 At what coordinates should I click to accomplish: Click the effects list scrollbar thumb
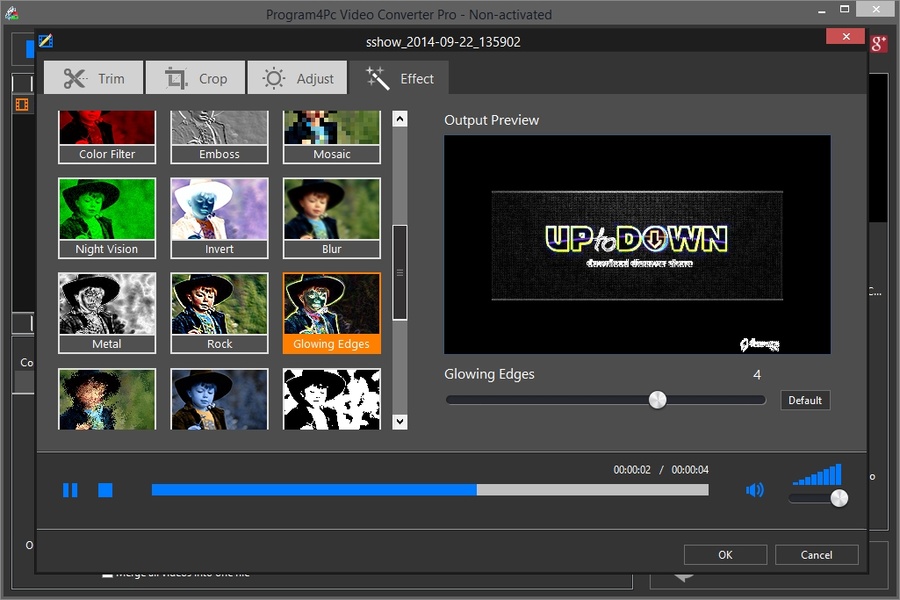coord(400,273)
